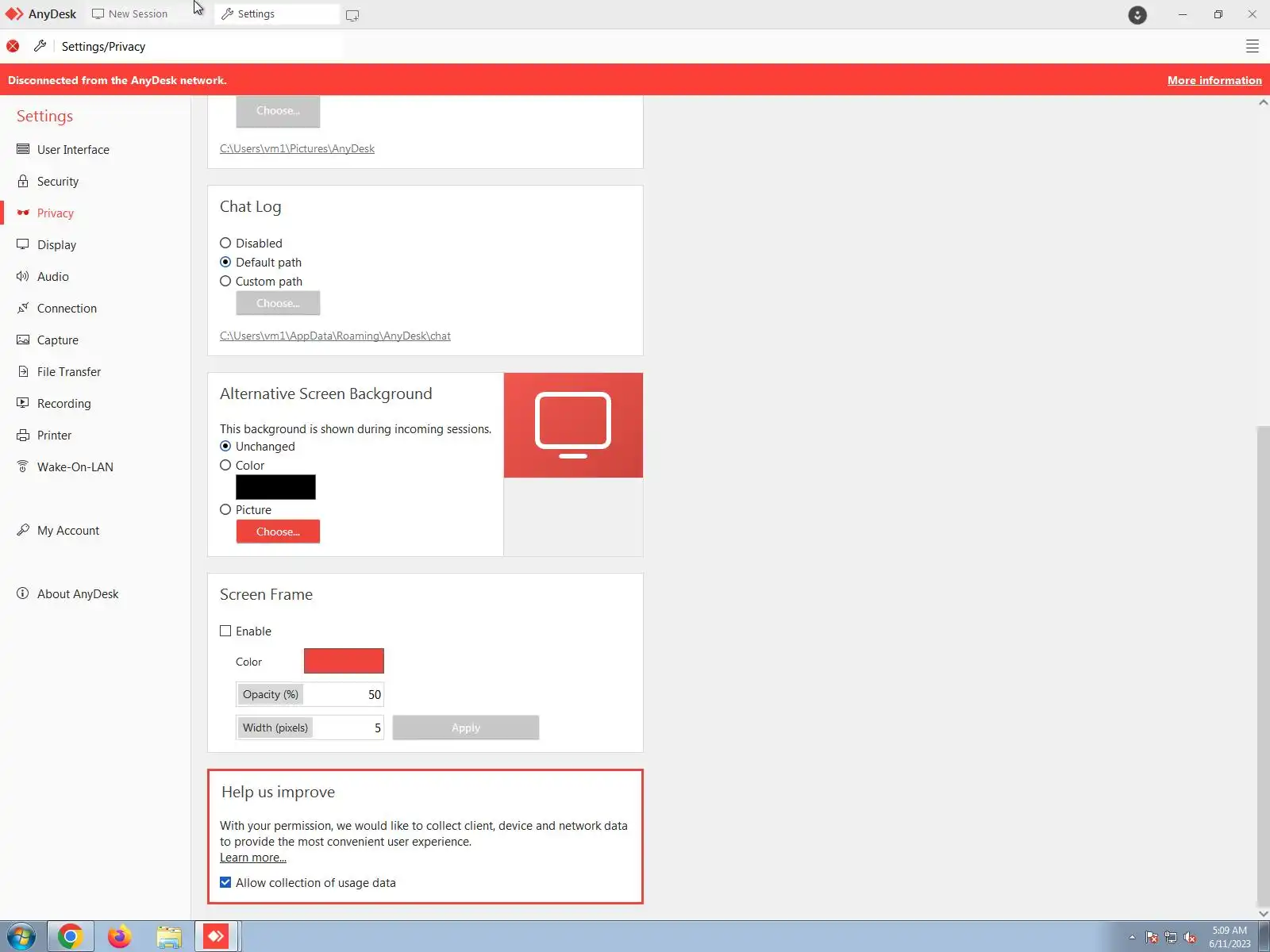Click the Connection plug icon
Viewport: 1270px width, 952px height.
point(23,308)
